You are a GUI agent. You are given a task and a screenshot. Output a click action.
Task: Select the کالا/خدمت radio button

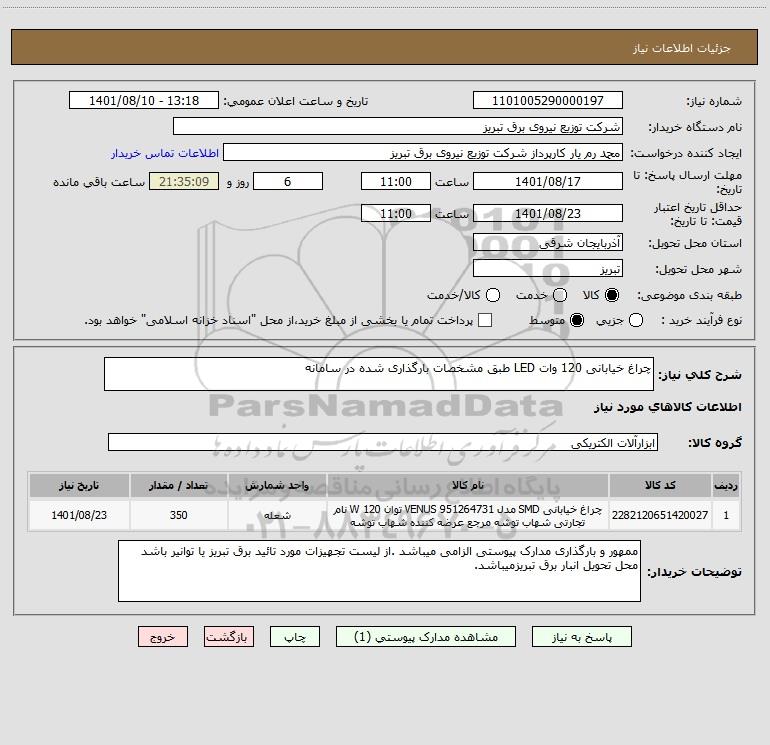pos(493,295)
